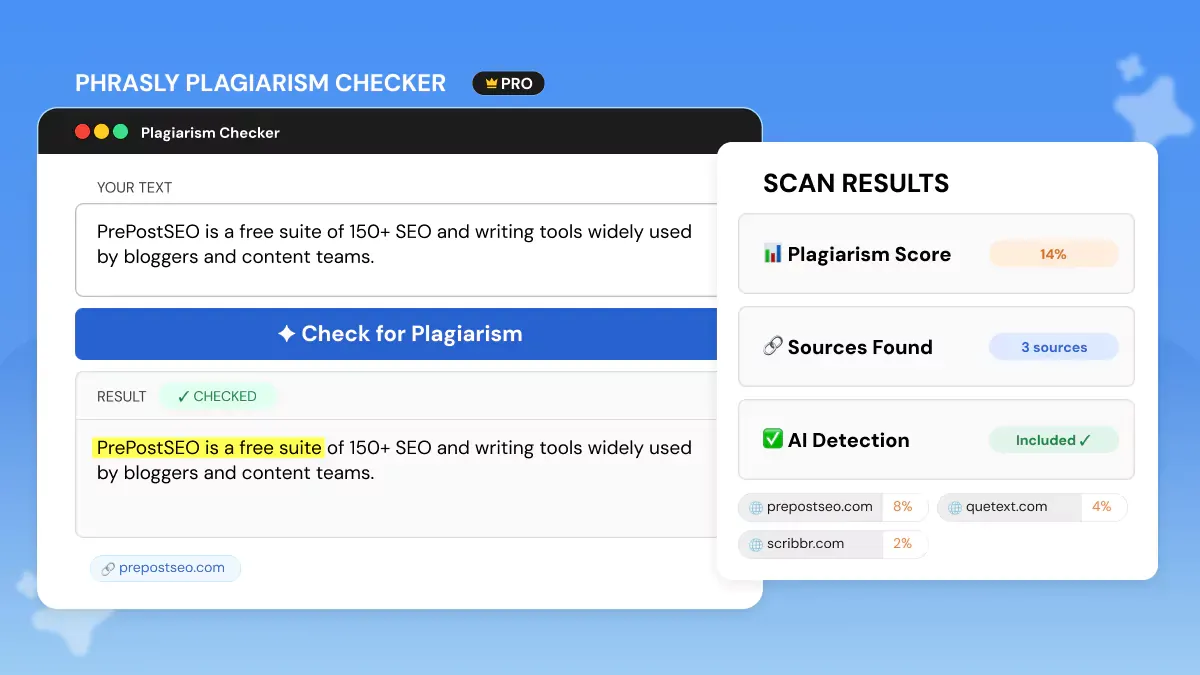This screenshot has width=1200, height=675.
Task: Click the Sources Found label
Action: pos(860,347)
